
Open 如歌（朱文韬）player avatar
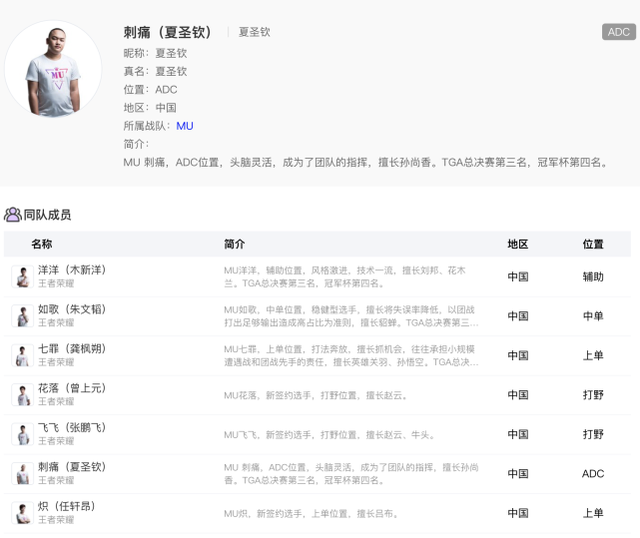[x=21, y=316]
